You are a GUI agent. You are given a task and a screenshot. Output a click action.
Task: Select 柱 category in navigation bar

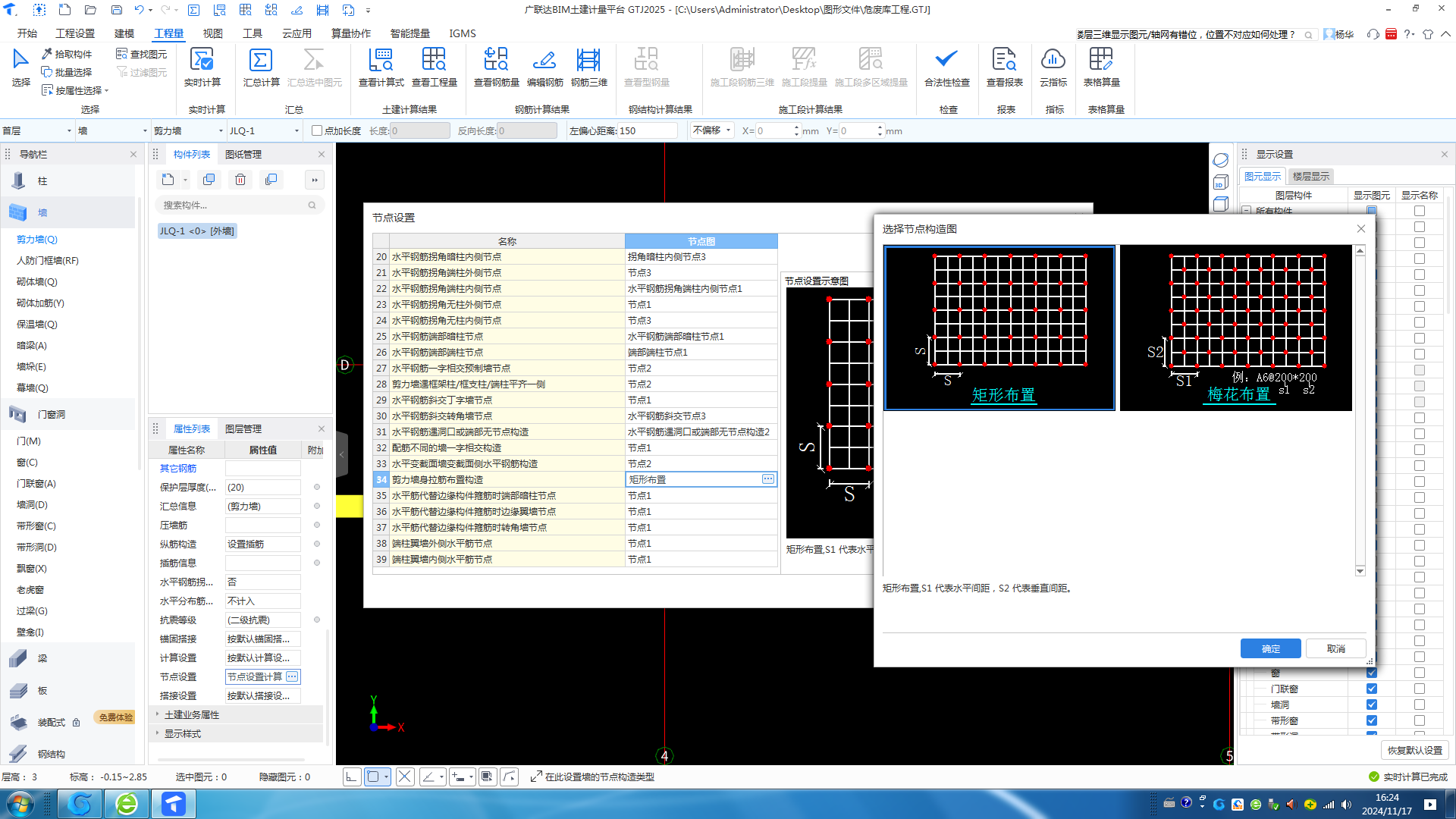point(68,181)
